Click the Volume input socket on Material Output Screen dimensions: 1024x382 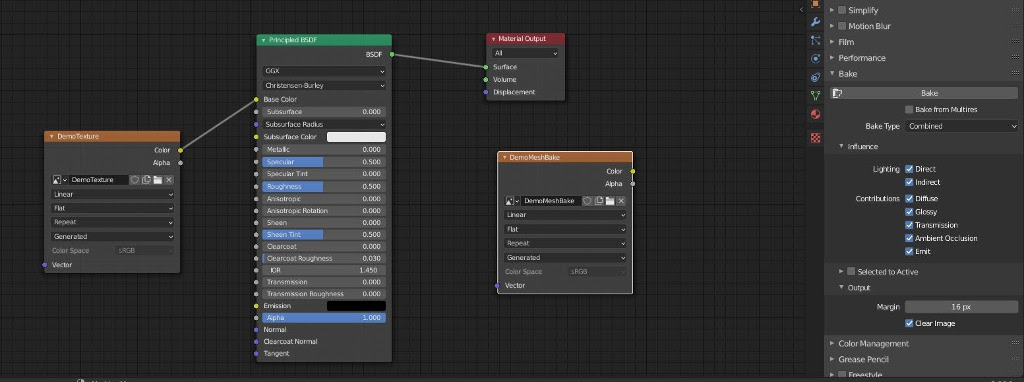click(486, 80)
